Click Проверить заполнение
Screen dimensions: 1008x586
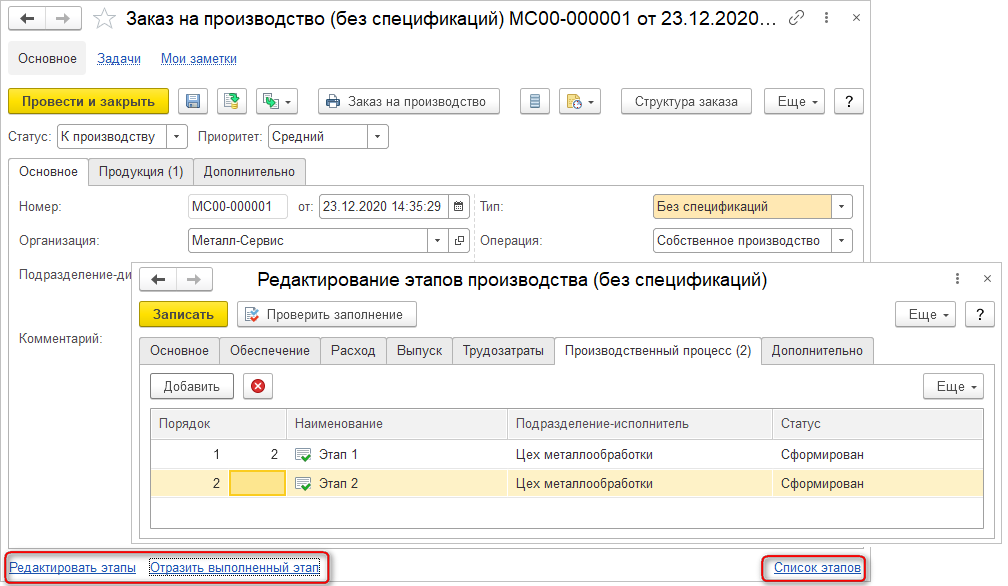tap(327, 314)
